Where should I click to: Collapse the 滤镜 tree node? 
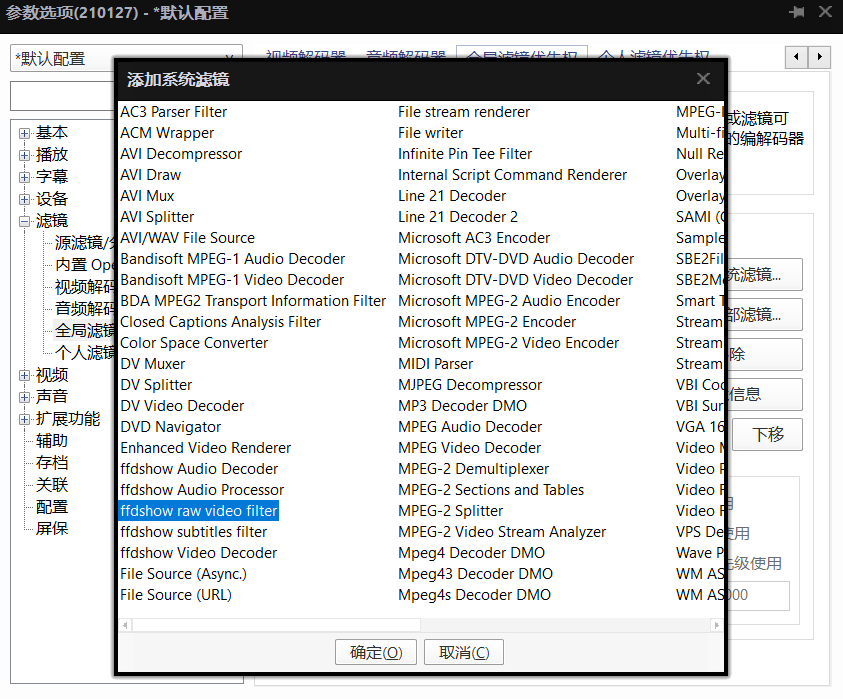(25, 221)
